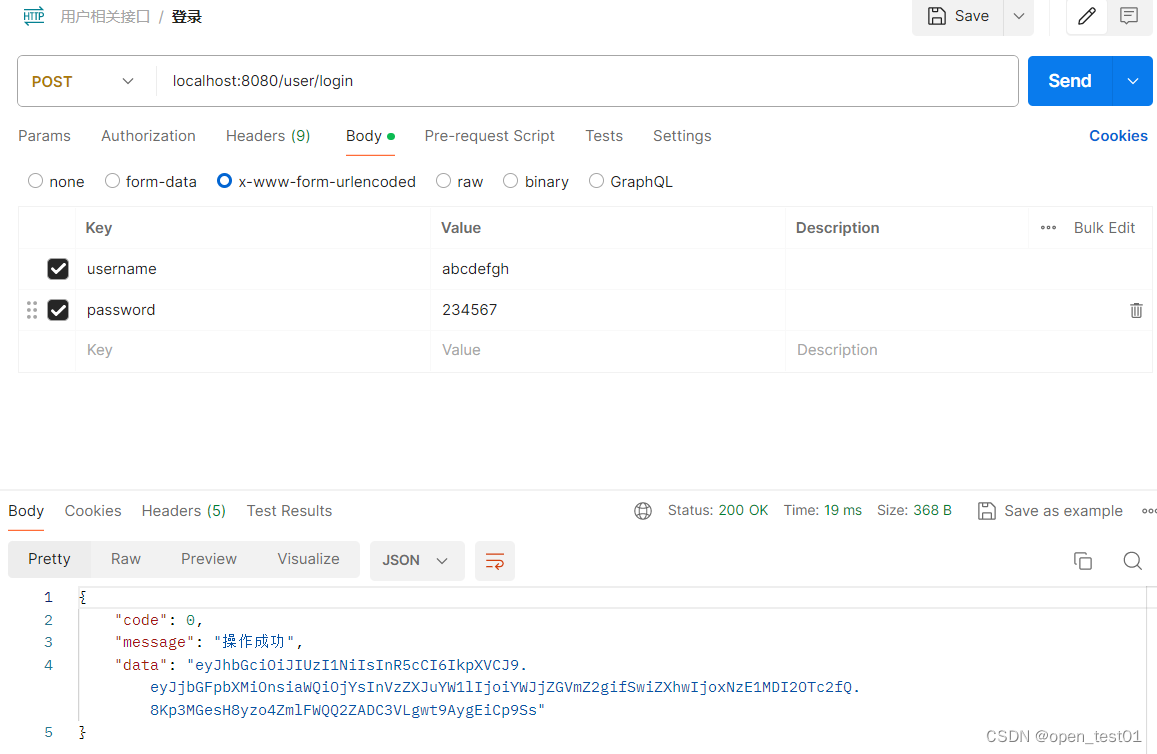Toggle the line wrap icon
The image size is (1157, 754).
(495, 561)
